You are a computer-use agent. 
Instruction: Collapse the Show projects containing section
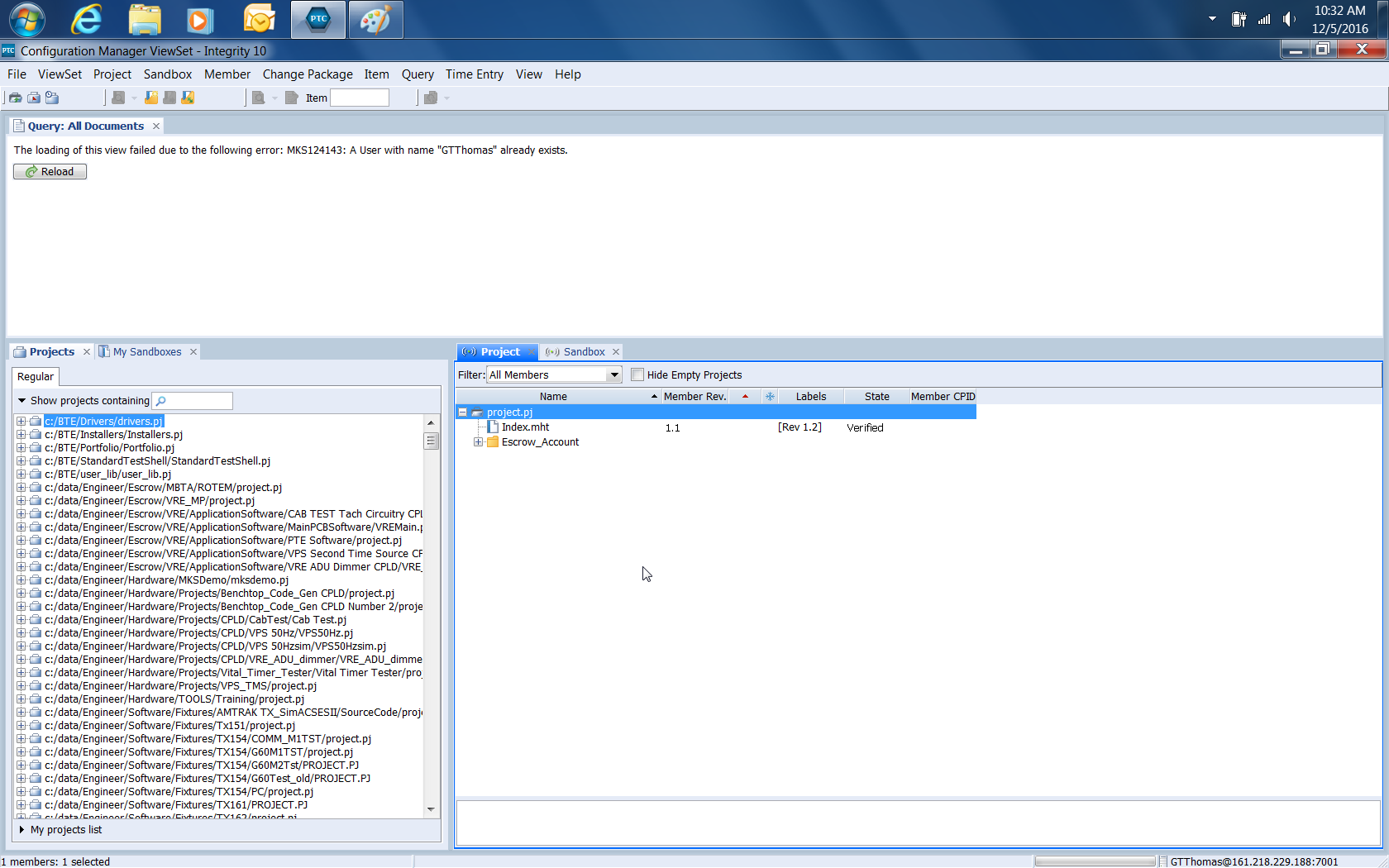tap(21, 400)
